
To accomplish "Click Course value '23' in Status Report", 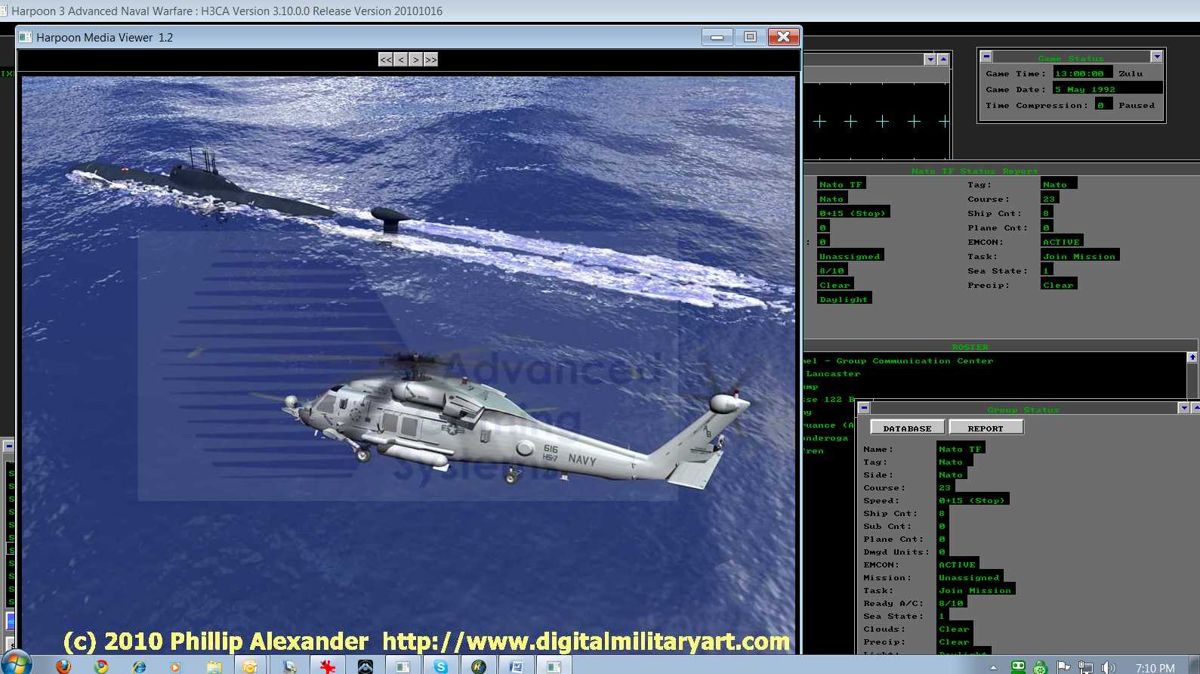I will pyautogui.click(x=1049, y=199).
